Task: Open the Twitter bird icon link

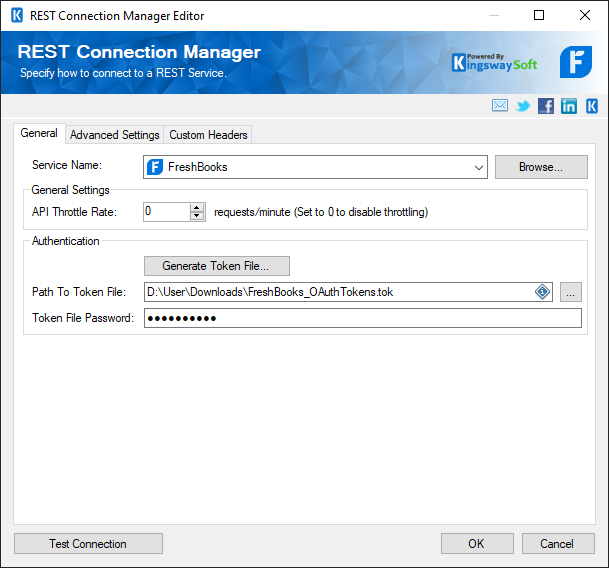Action: (523, 106)
